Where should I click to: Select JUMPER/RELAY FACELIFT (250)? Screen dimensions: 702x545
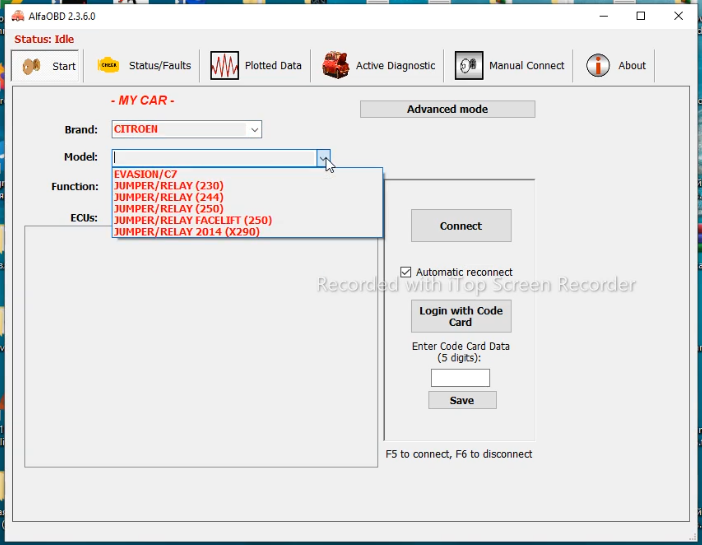247,220
